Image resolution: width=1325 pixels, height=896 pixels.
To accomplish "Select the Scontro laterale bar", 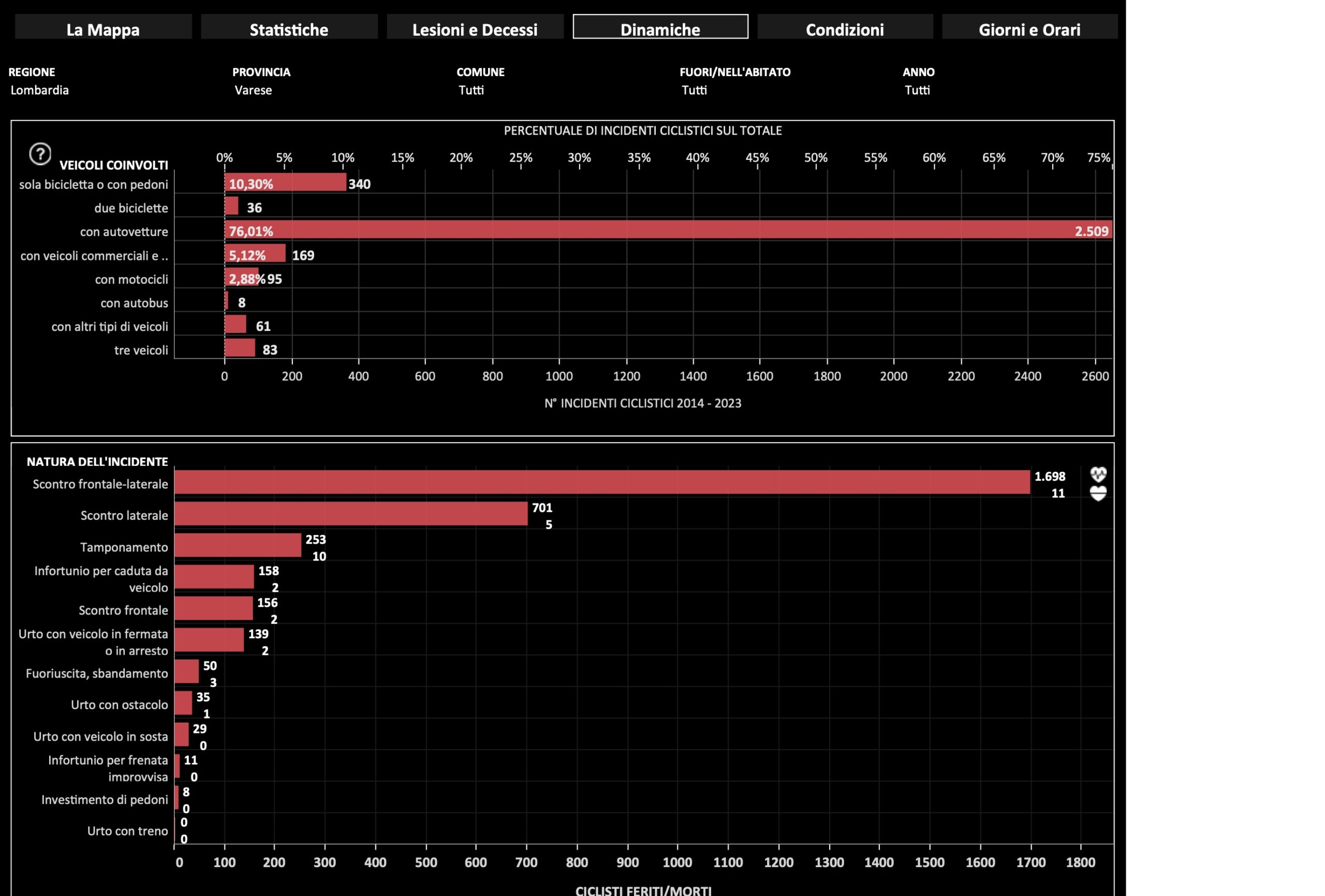I will pos(350,513).
